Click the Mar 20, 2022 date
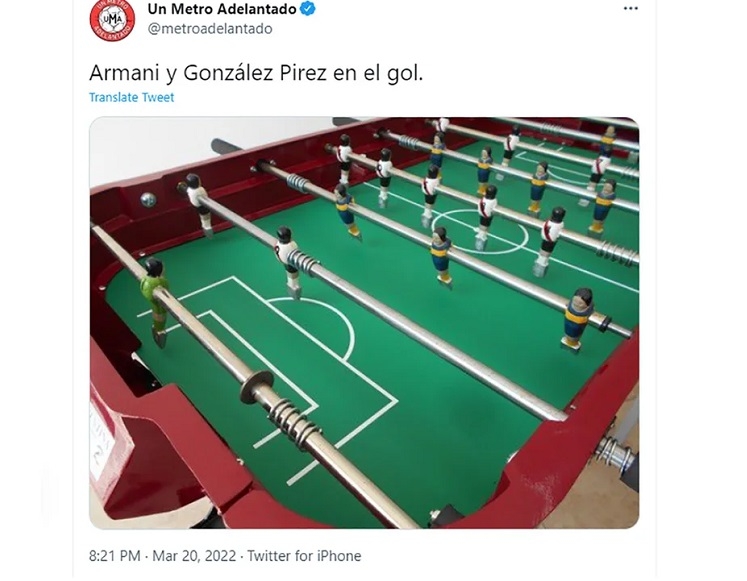The image size is (747, 581). point(194,556)
